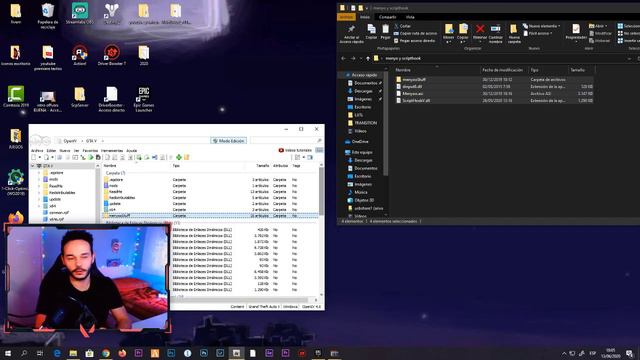Click Copiar ruta de acceso in ribbon

pos(416,33)
